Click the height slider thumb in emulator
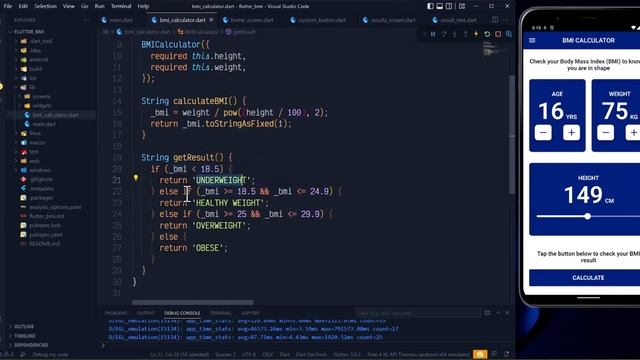The image size is (640, 360). [588, 216]
